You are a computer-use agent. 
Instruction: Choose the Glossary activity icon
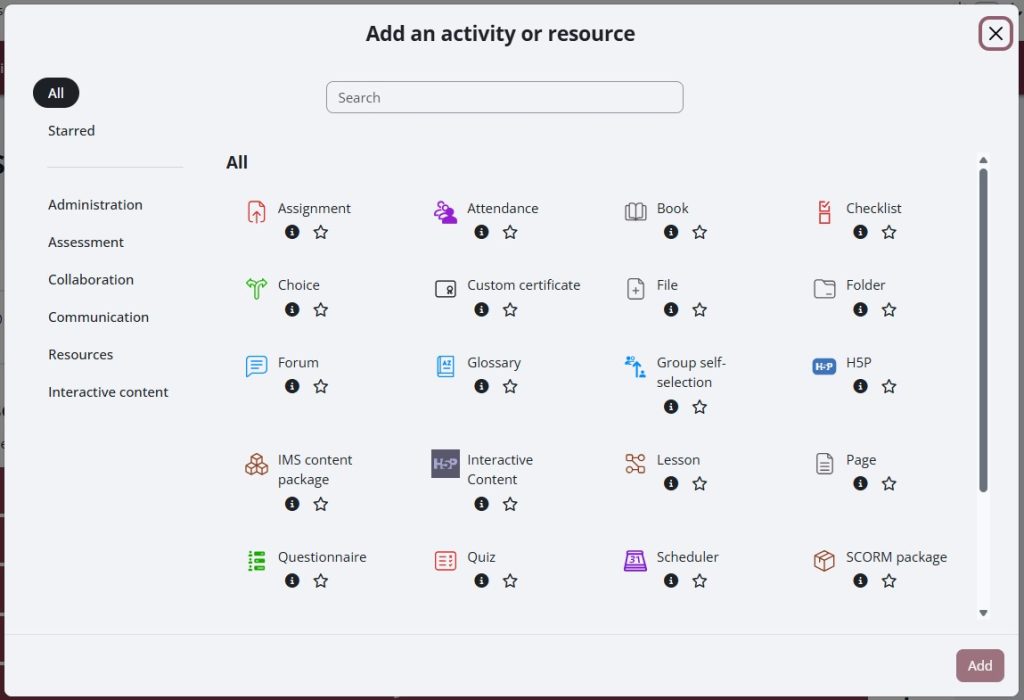(x=445, y=364)
